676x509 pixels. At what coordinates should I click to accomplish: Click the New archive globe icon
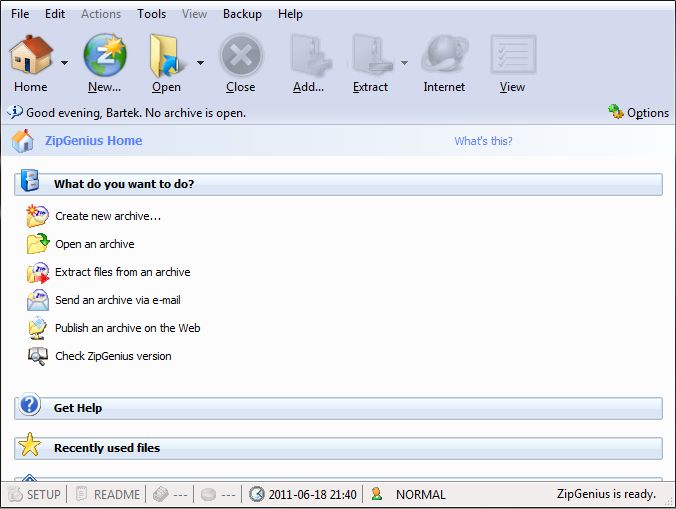click(105, 55)
